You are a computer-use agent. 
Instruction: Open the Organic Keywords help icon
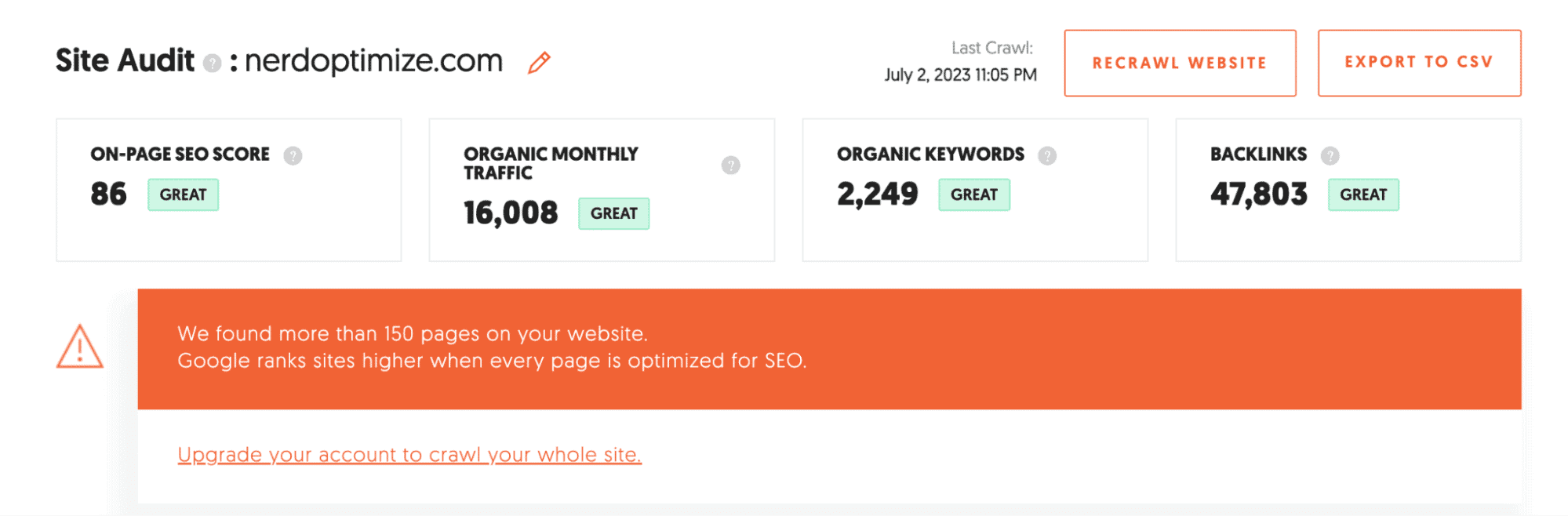tap(1047, 155)
